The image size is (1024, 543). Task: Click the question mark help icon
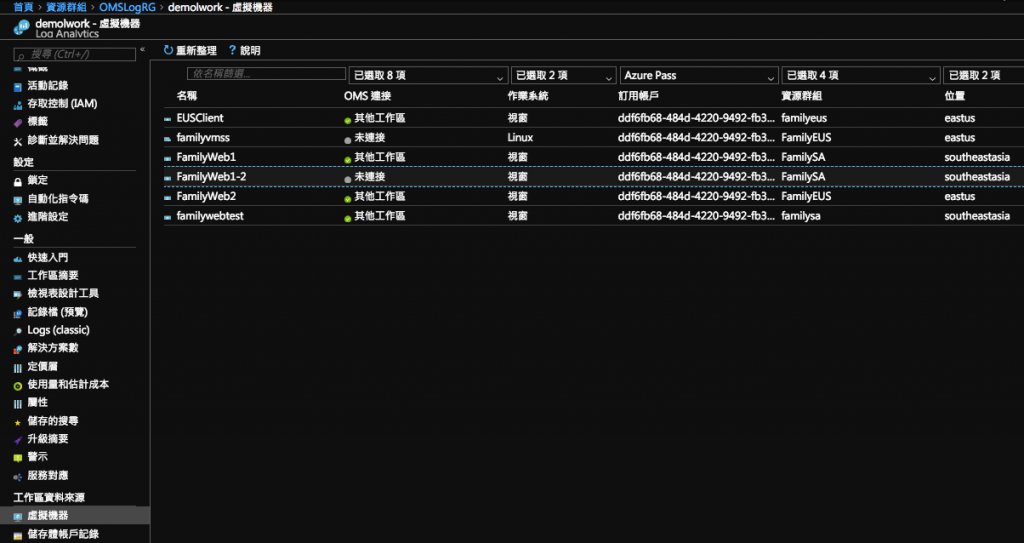coord(232,50)
